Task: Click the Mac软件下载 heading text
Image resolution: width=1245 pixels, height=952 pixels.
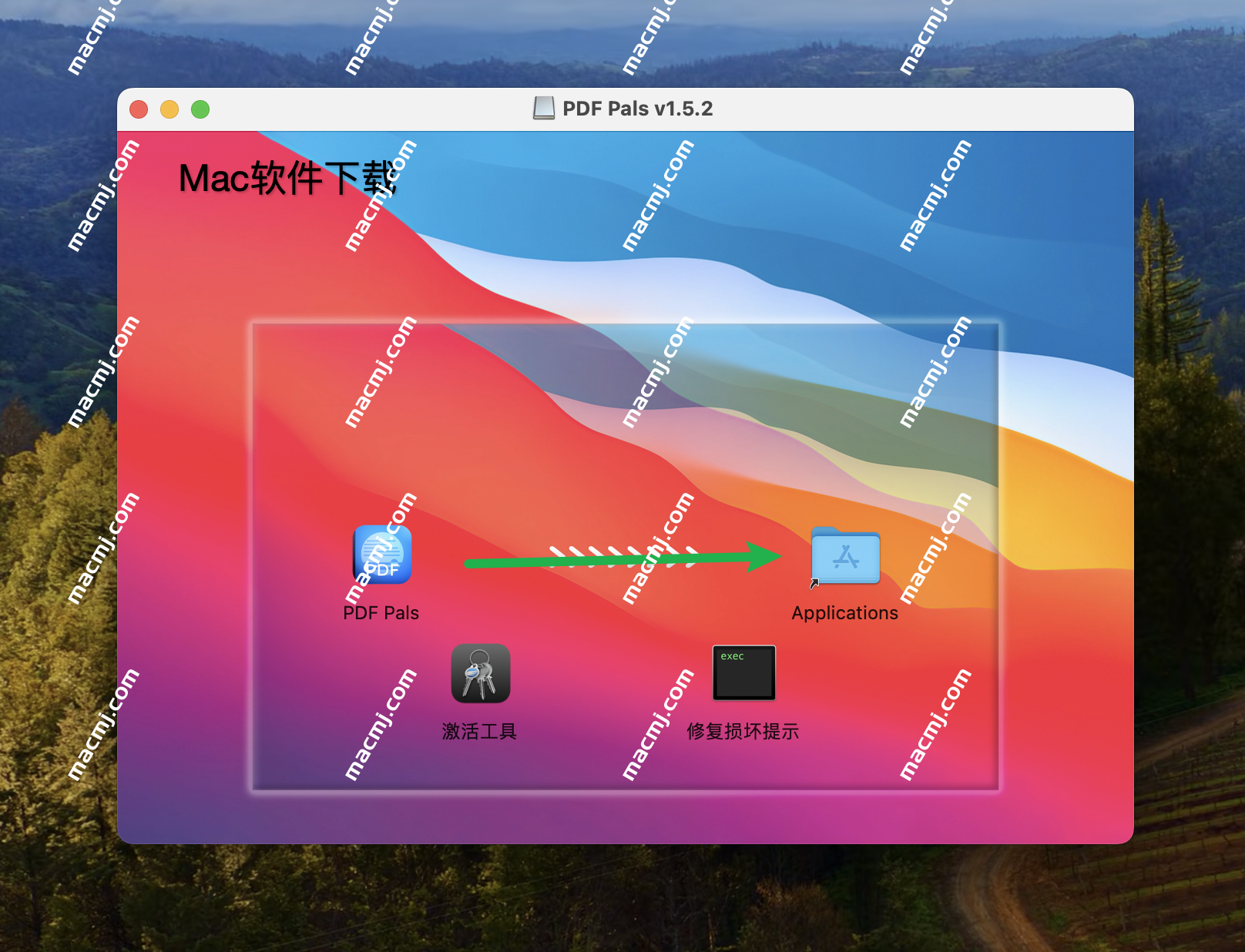Action: point(287,178)
